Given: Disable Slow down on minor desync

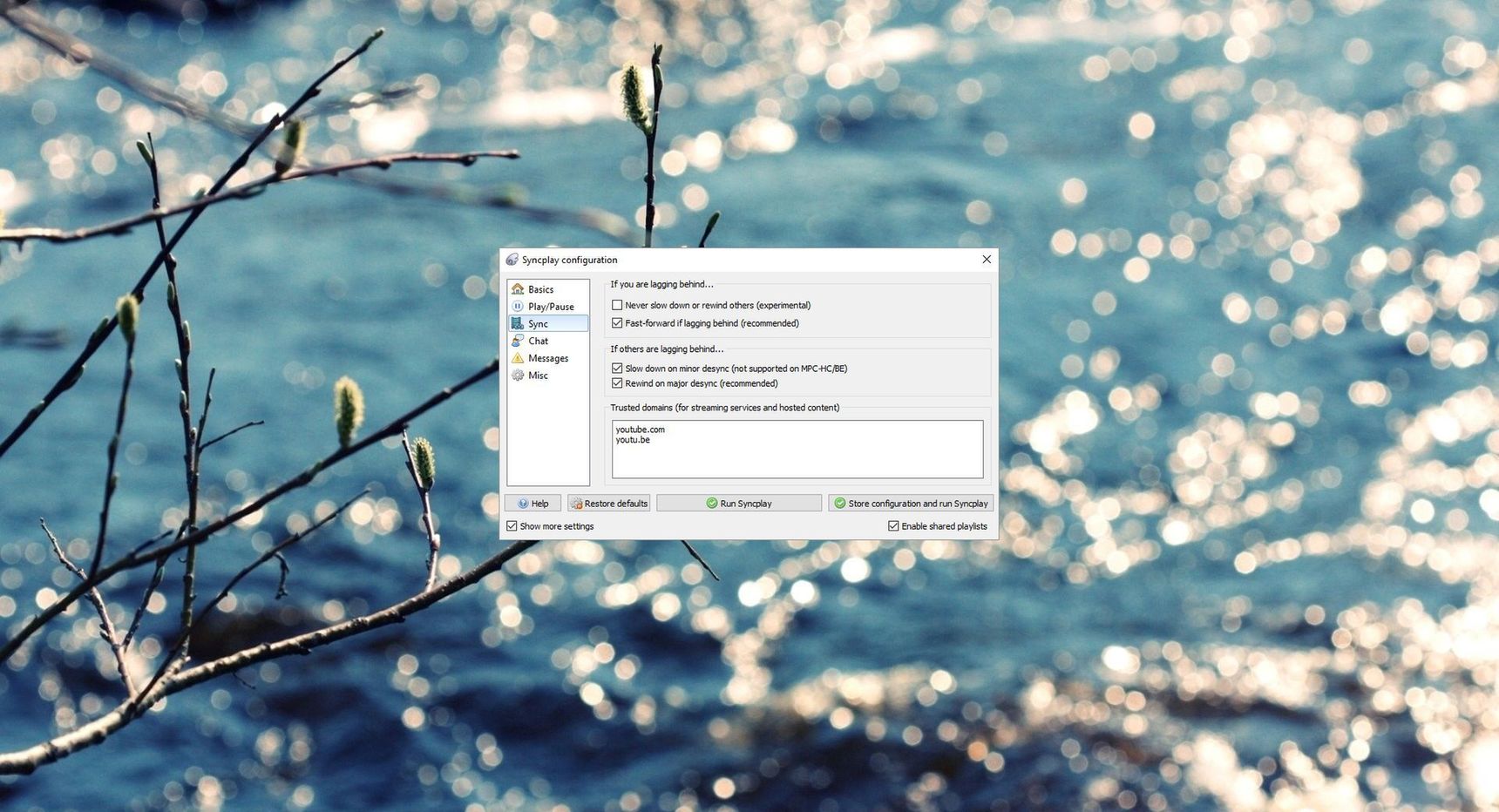Looking at the screenshot, I should click(x=617, y=369).
